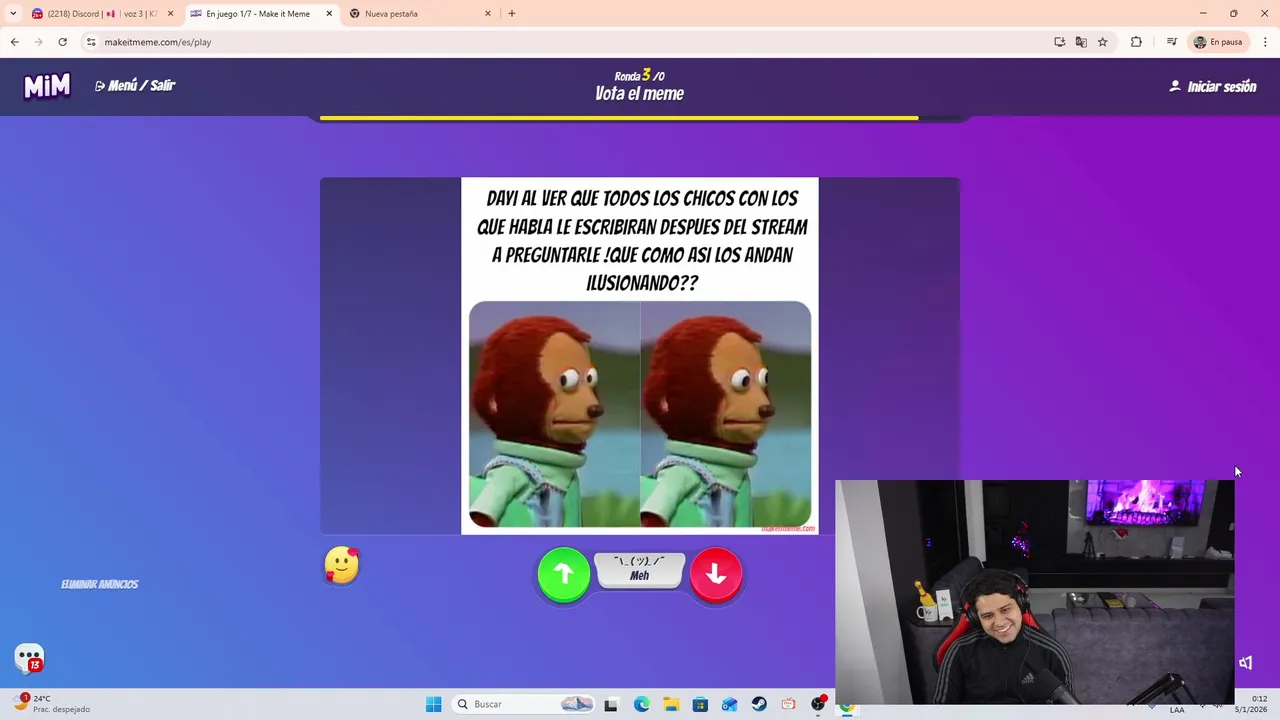Reload the page
Screen dimensions: 1280x720
pyautogui.click(x=62, y=42)
